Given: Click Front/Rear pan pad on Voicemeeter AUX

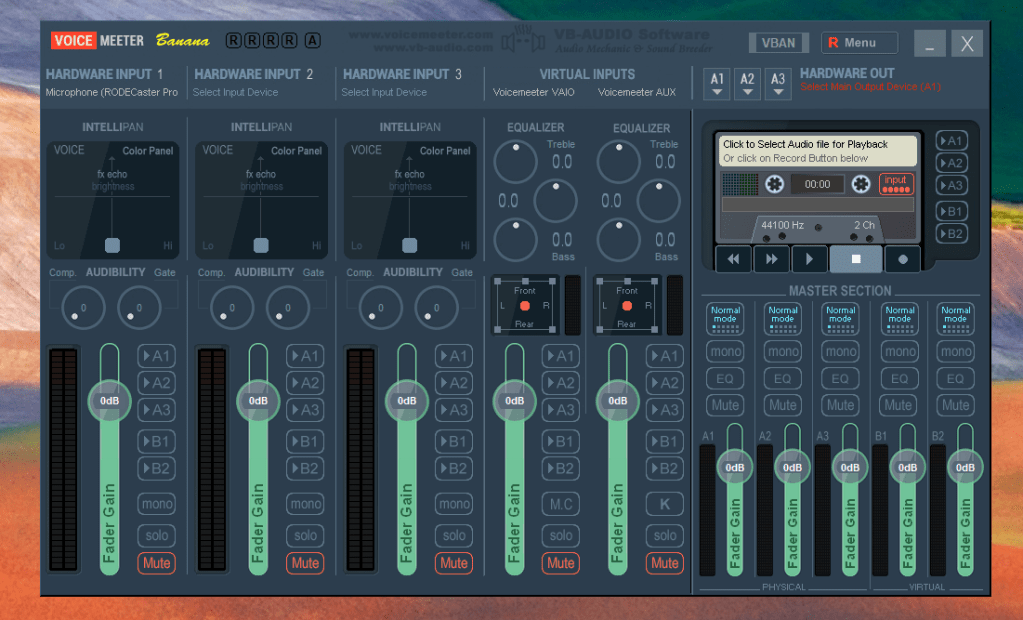Looking at the screenshot, I should coord(627,305).
